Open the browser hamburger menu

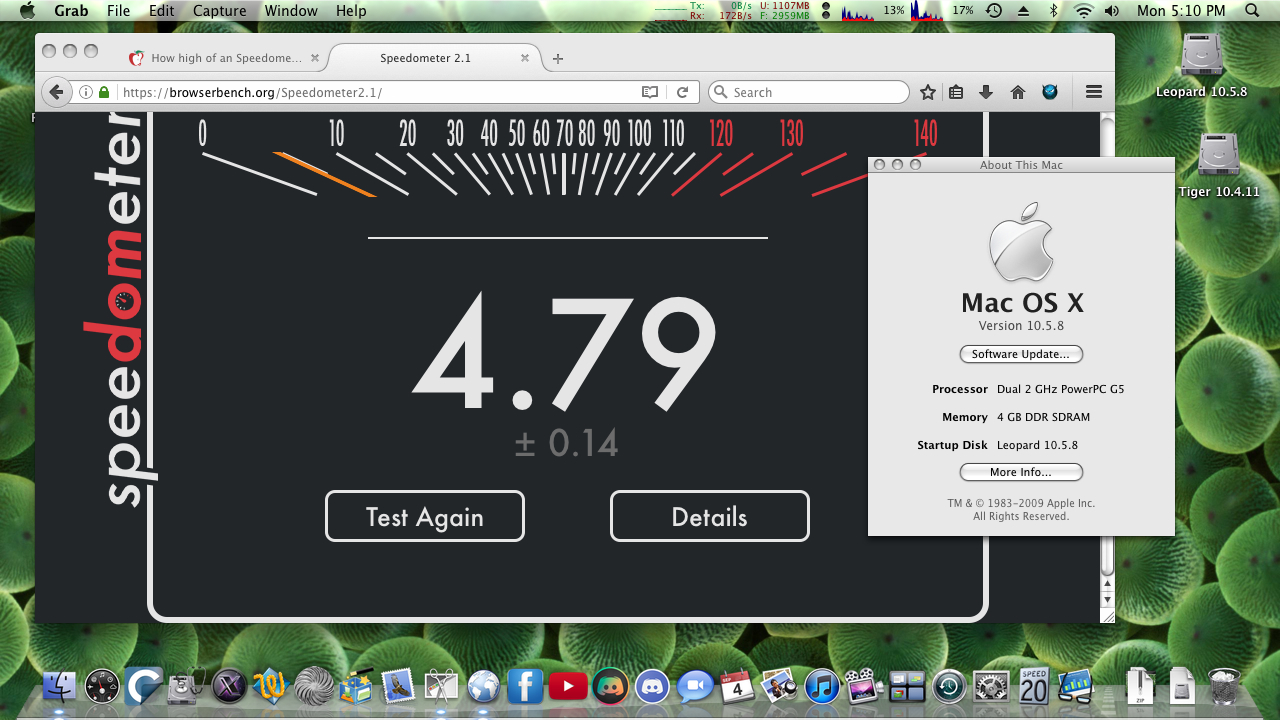pos(1094,92)
